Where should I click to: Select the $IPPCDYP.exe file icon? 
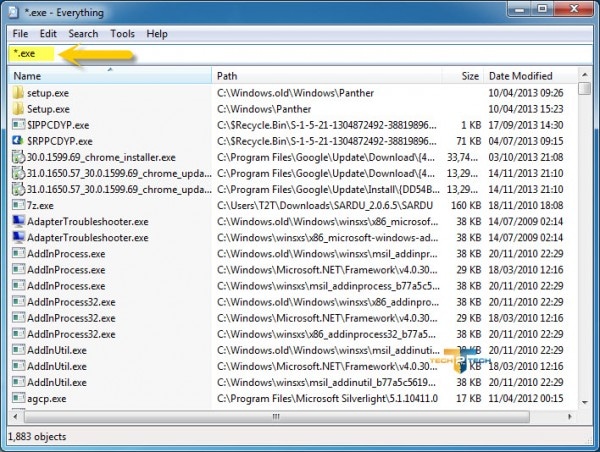point(18,125)
